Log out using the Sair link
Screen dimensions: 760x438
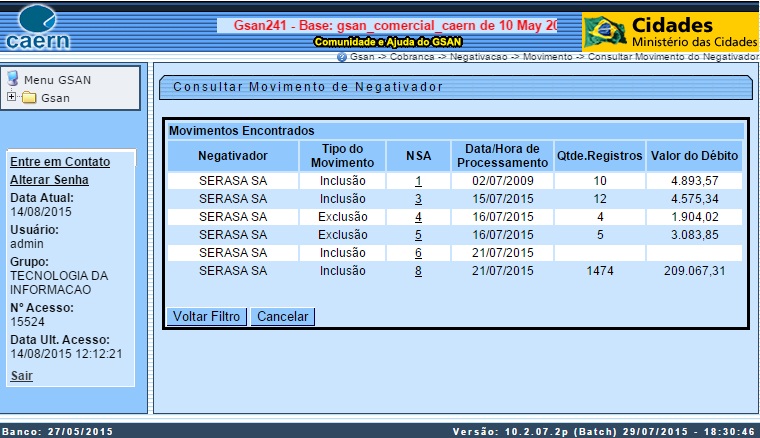click(20, 375)
